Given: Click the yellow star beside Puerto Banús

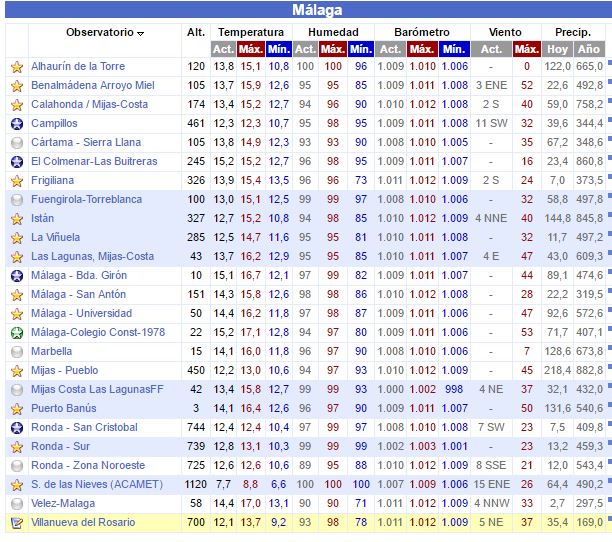Looking at the screenshot, I should click(x=16, y=409).
